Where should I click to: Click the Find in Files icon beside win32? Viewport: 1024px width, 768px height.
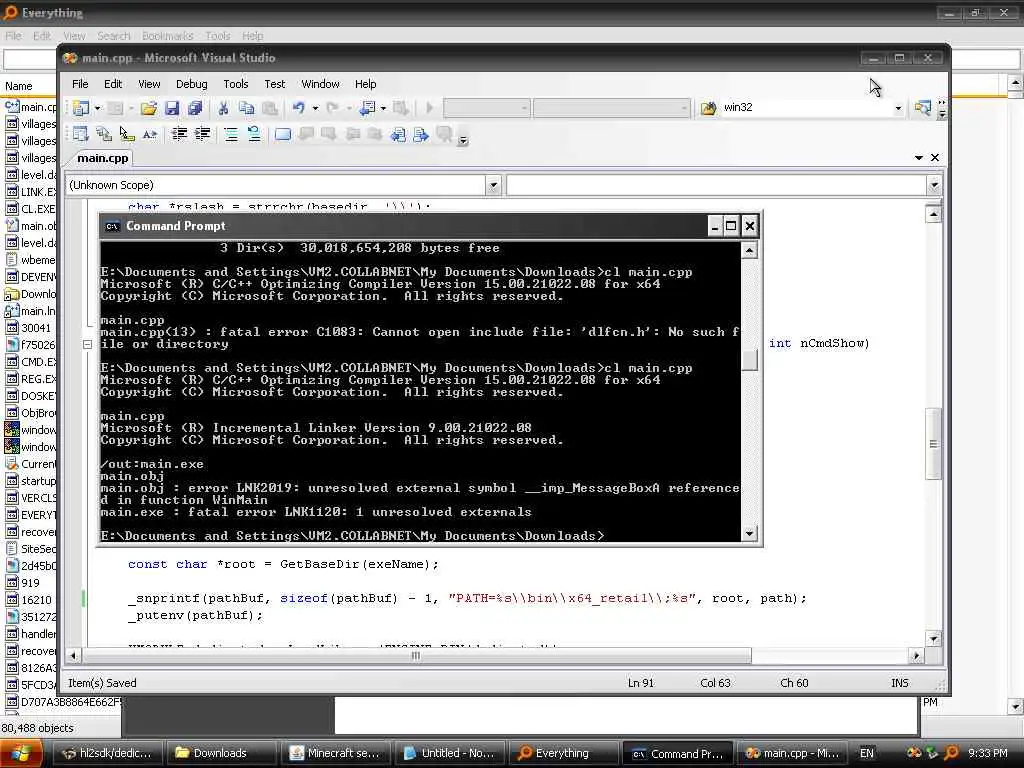708,108
